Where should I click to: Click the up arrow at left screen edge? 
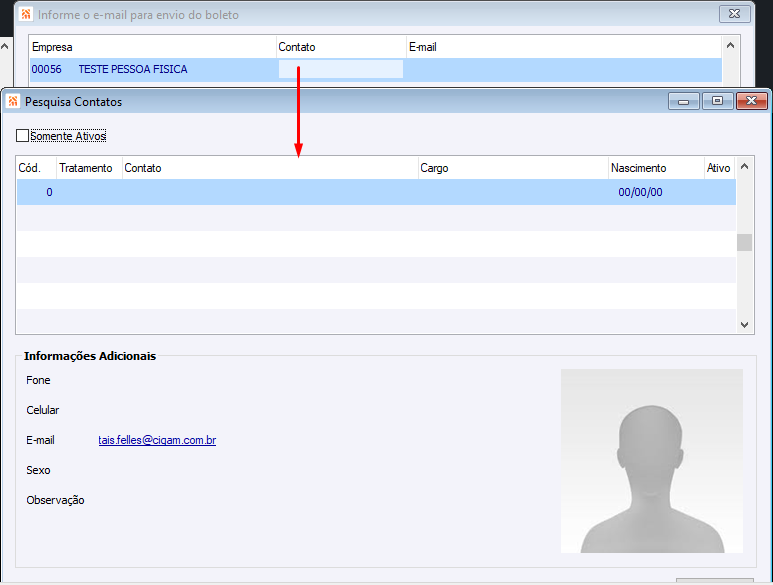point(4,46)
